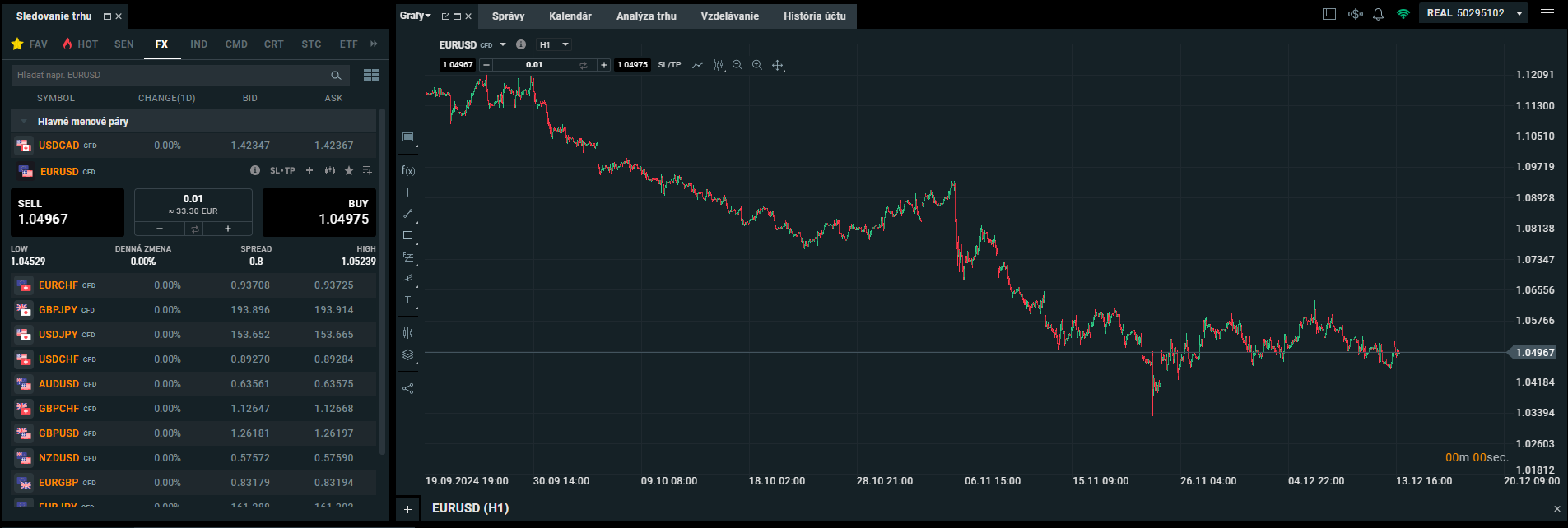Open the H1 timeframe dropdown
The width and height of the screenshot is (1568, 528).
pos(554,44)
